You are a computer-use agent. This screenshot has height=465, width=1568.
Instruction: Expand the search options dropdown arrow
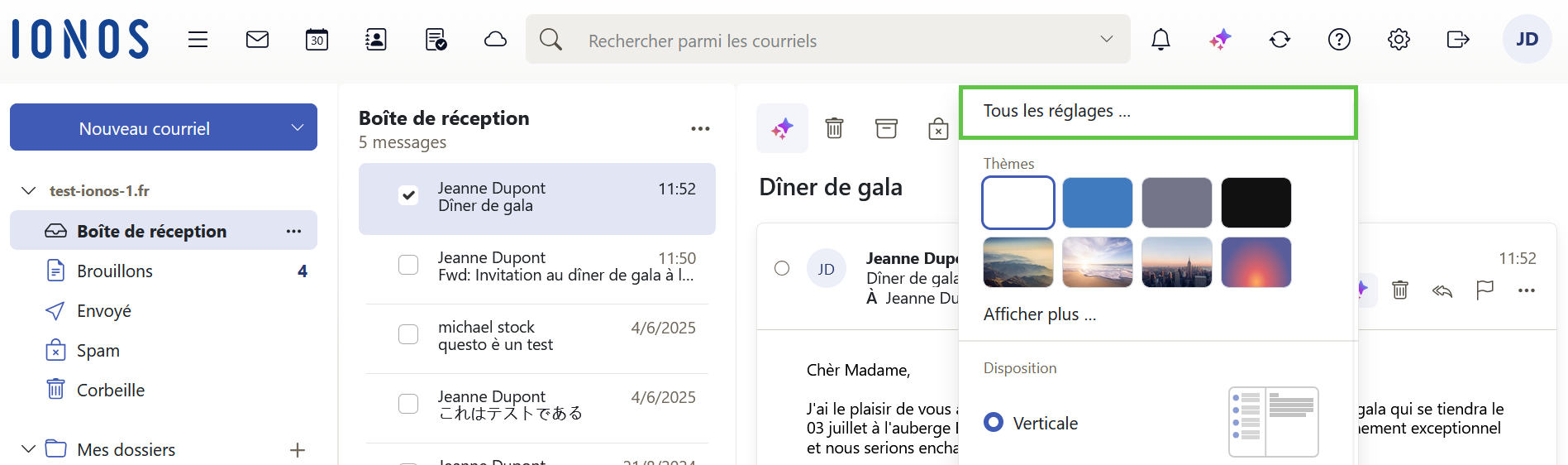click(x=1106, y=39)
